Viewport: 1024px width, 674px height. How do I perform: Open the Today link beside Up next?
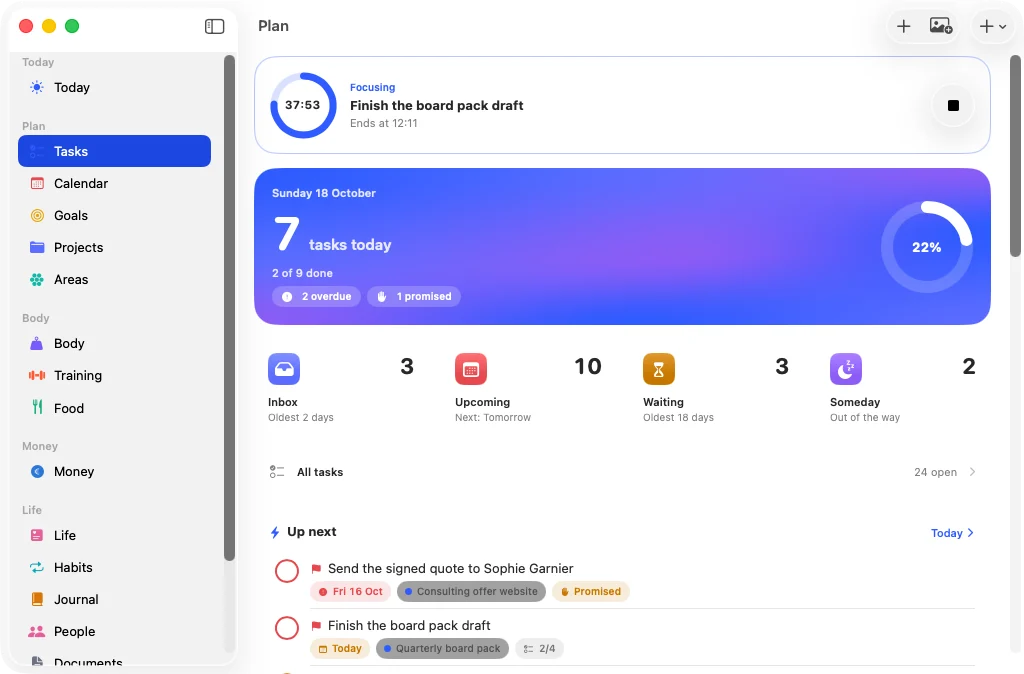952,533
